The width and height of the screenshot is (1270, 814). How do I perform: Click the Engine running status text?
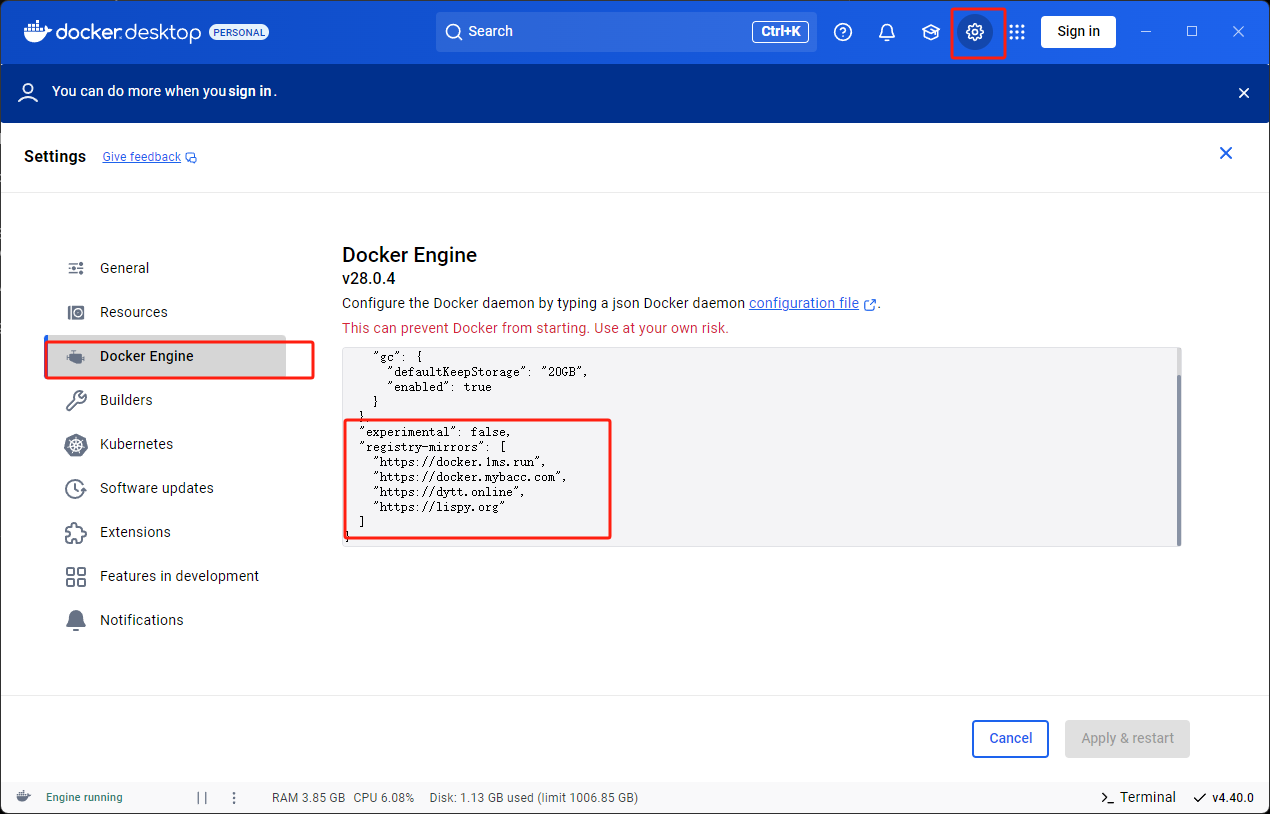click(84, 797)
